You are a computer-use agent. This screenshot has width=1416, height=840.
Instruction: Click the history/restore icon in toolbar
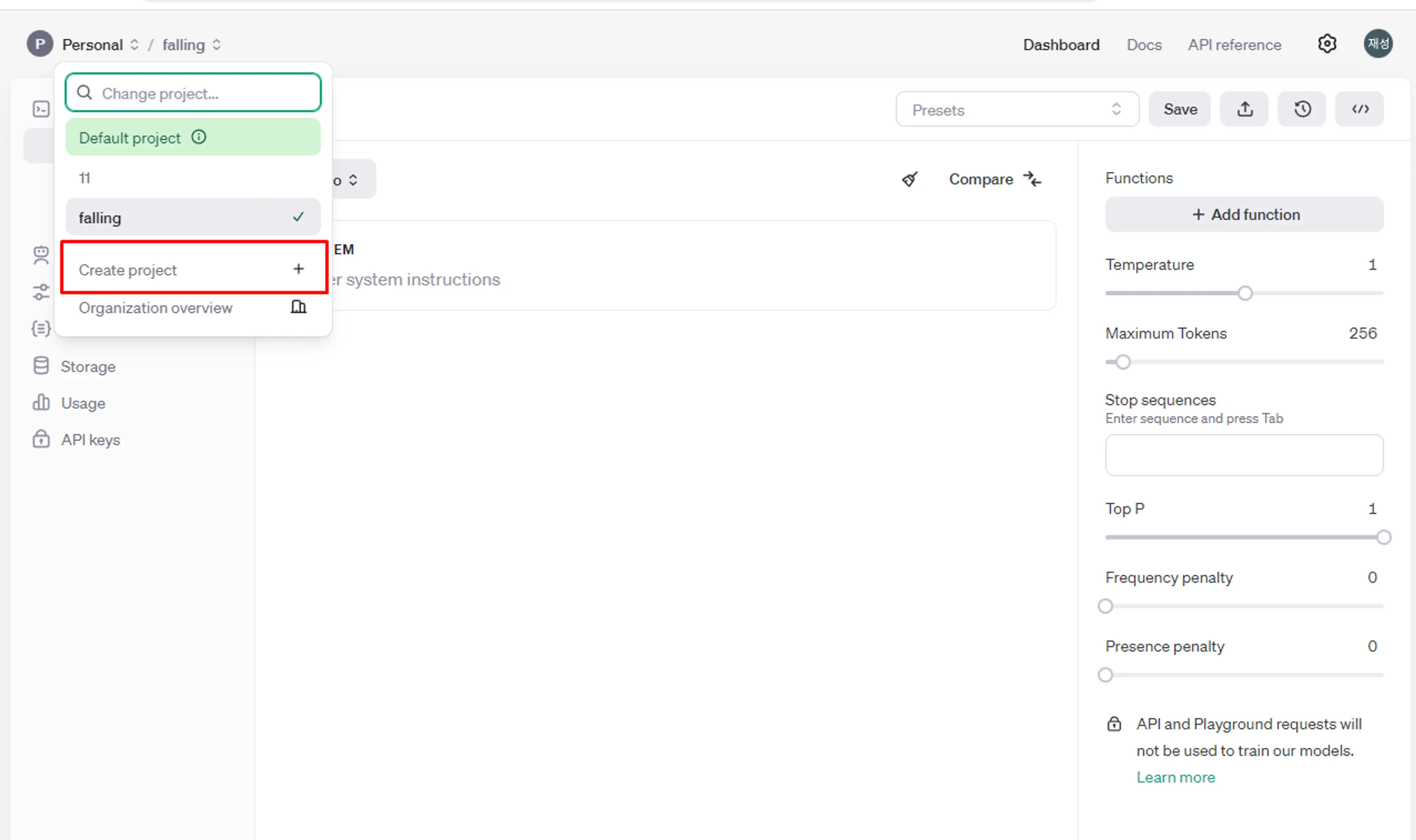point(1303,109)
